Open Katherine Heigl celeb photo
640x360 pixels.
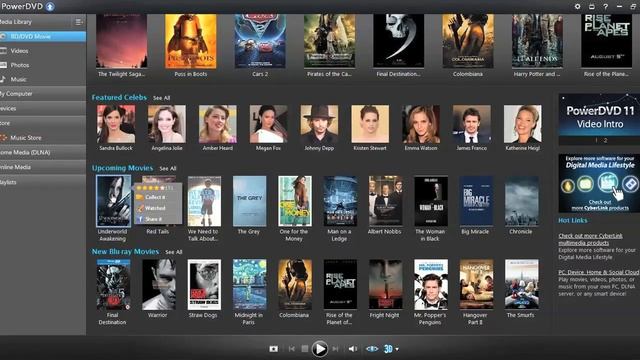(x=522, y=124)
